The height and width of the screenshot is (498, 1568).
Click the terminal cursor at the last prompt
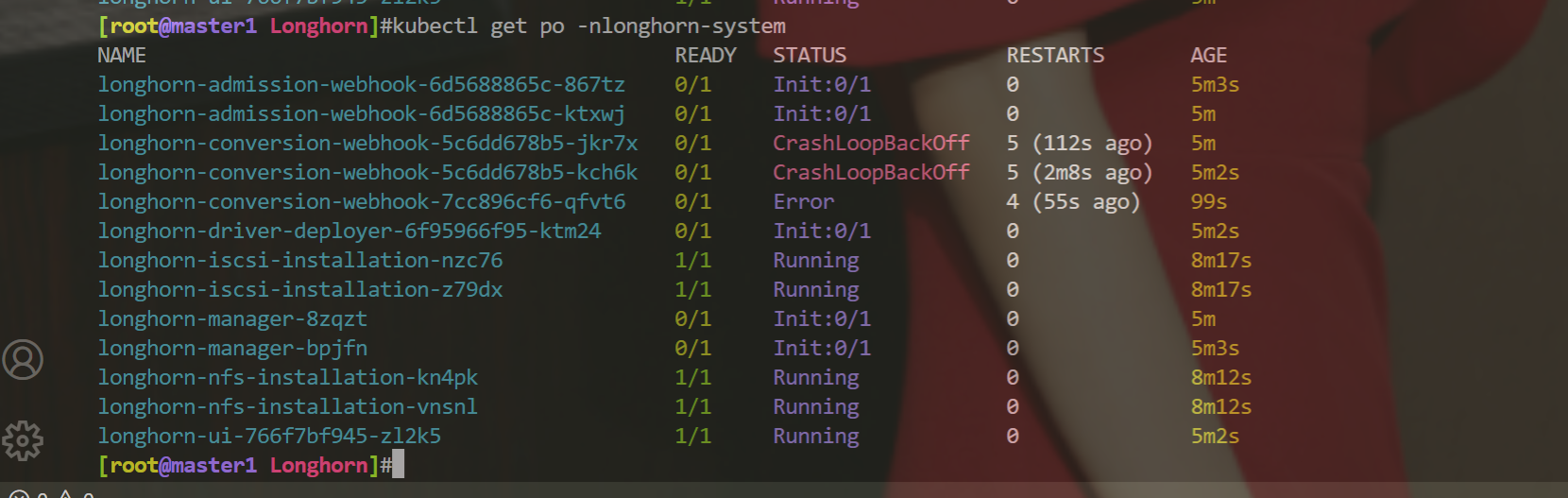tap(399, 464)
